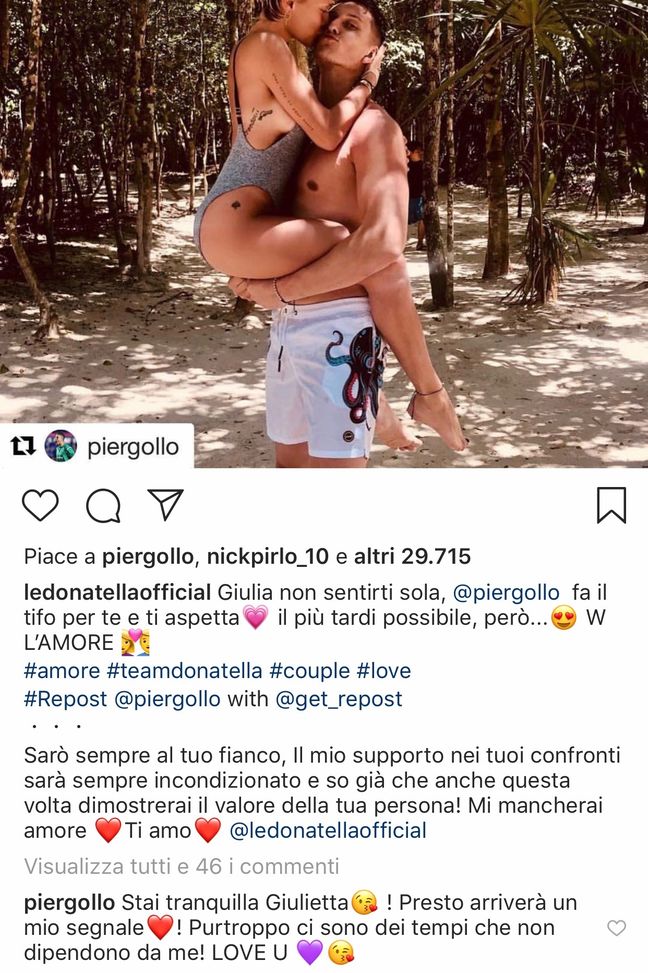The height and width of the screenshot is (973, 648).
Task: Open piergollo username on repost badge
Action: [133, 447]
